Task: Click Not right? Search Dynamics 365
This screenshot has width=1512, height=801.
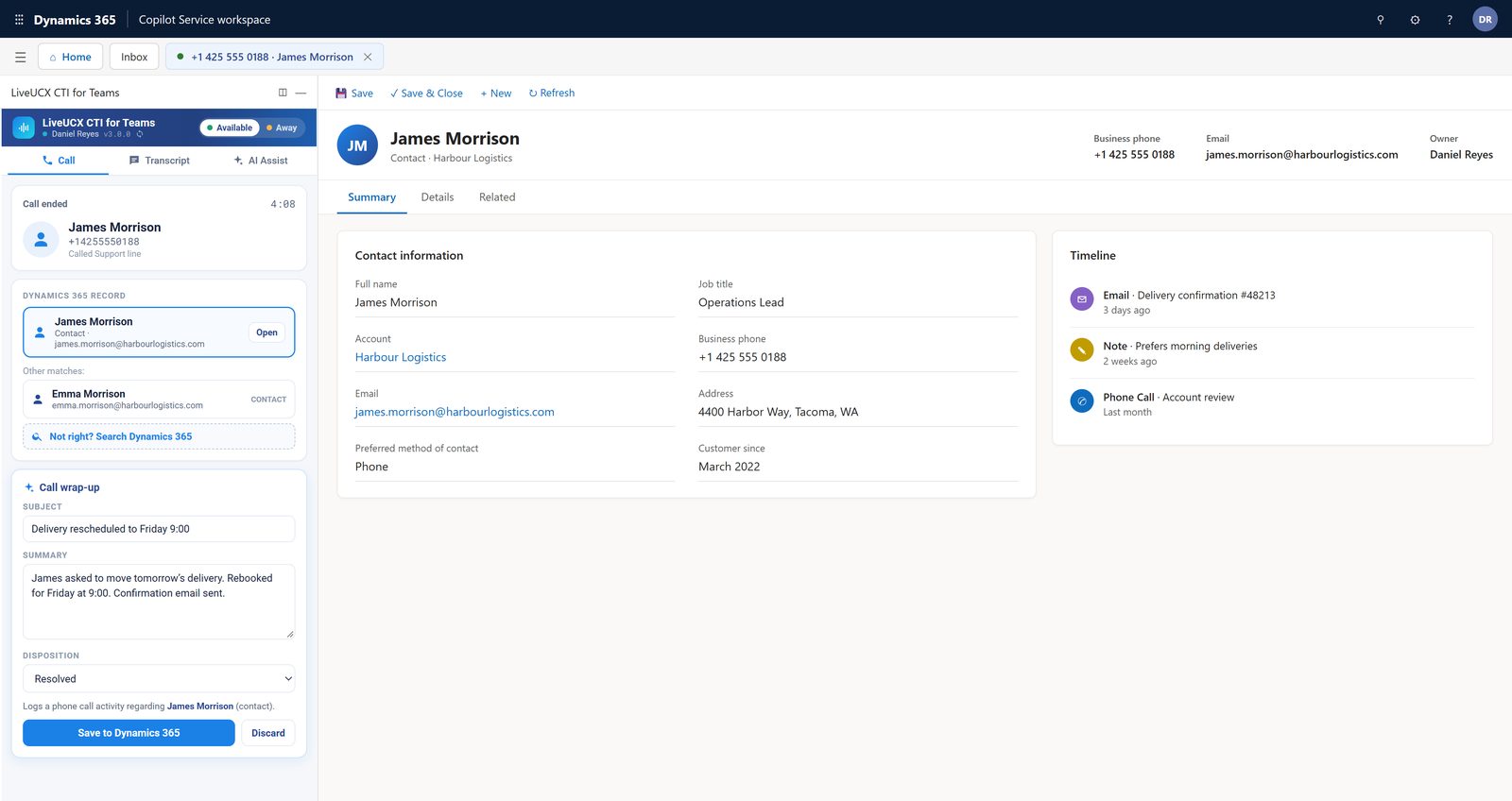Action: pyautogui.click(x=159, y=436)
